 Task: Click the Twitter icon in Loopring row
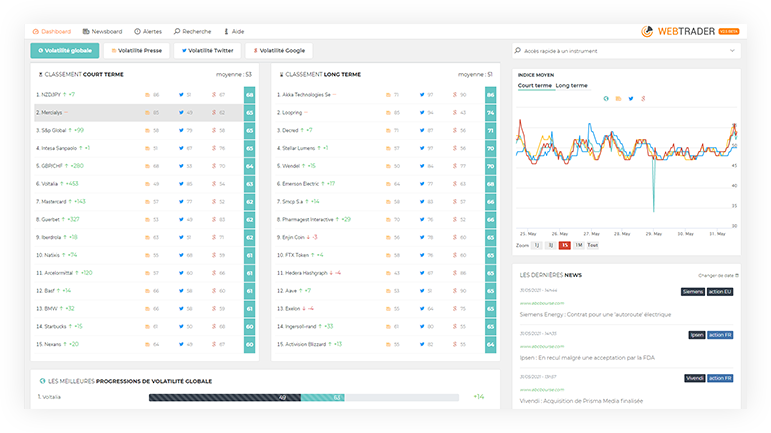(x=422, y=113)
